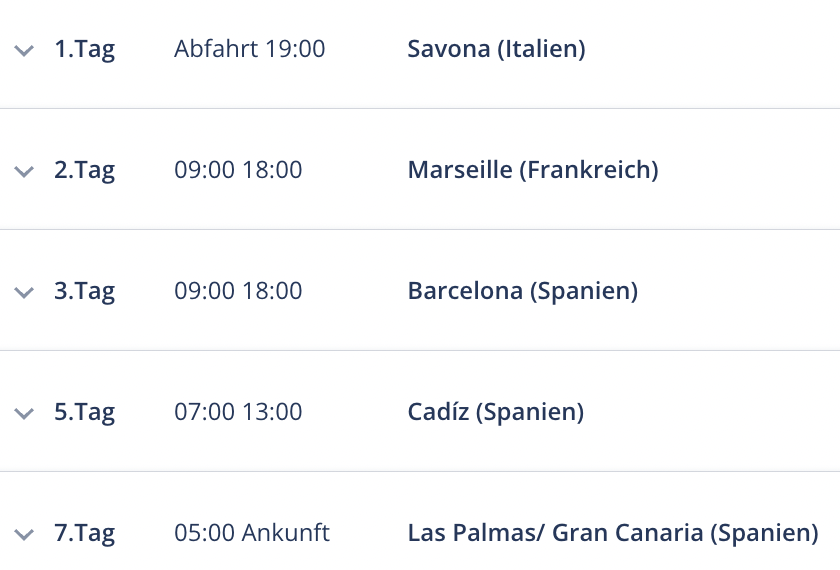Select Savona (Italien) port name

point(497,49)
